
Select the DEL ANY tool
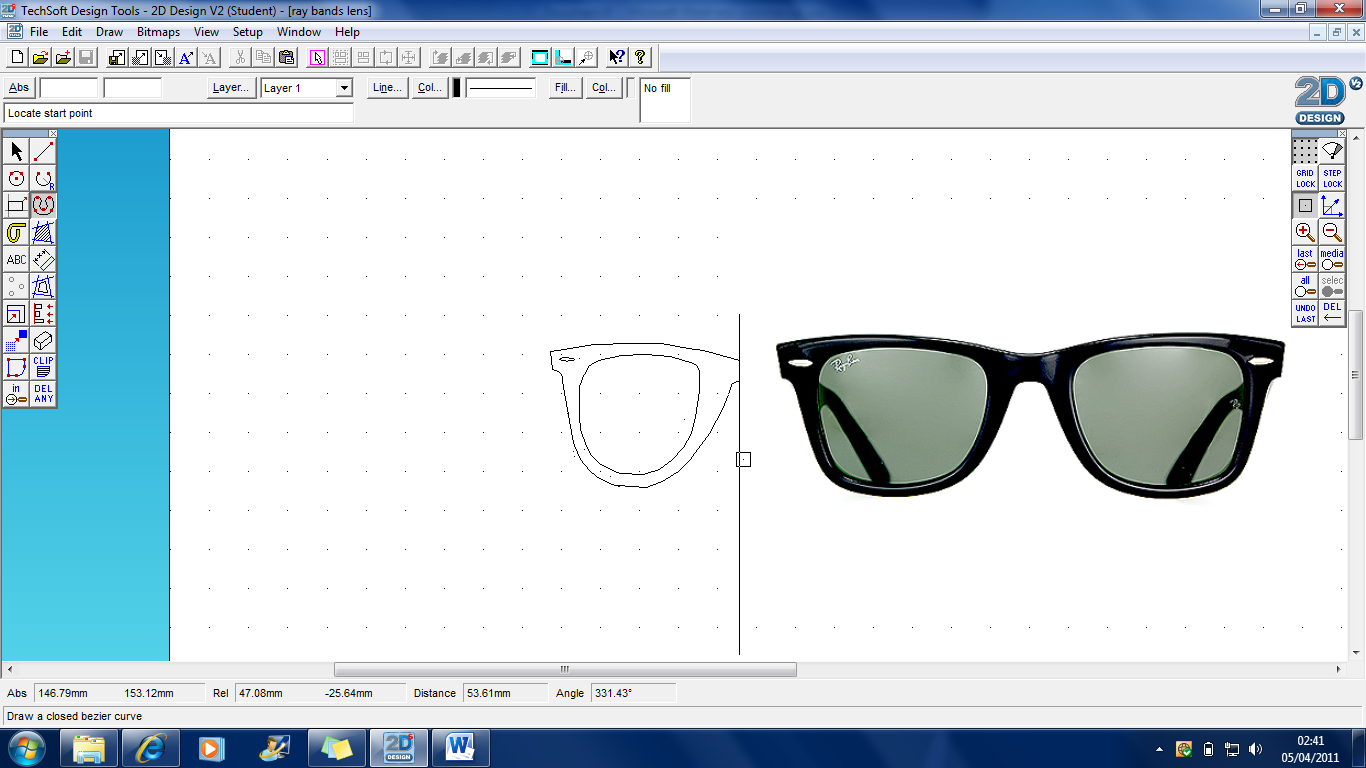pos(41,393)
